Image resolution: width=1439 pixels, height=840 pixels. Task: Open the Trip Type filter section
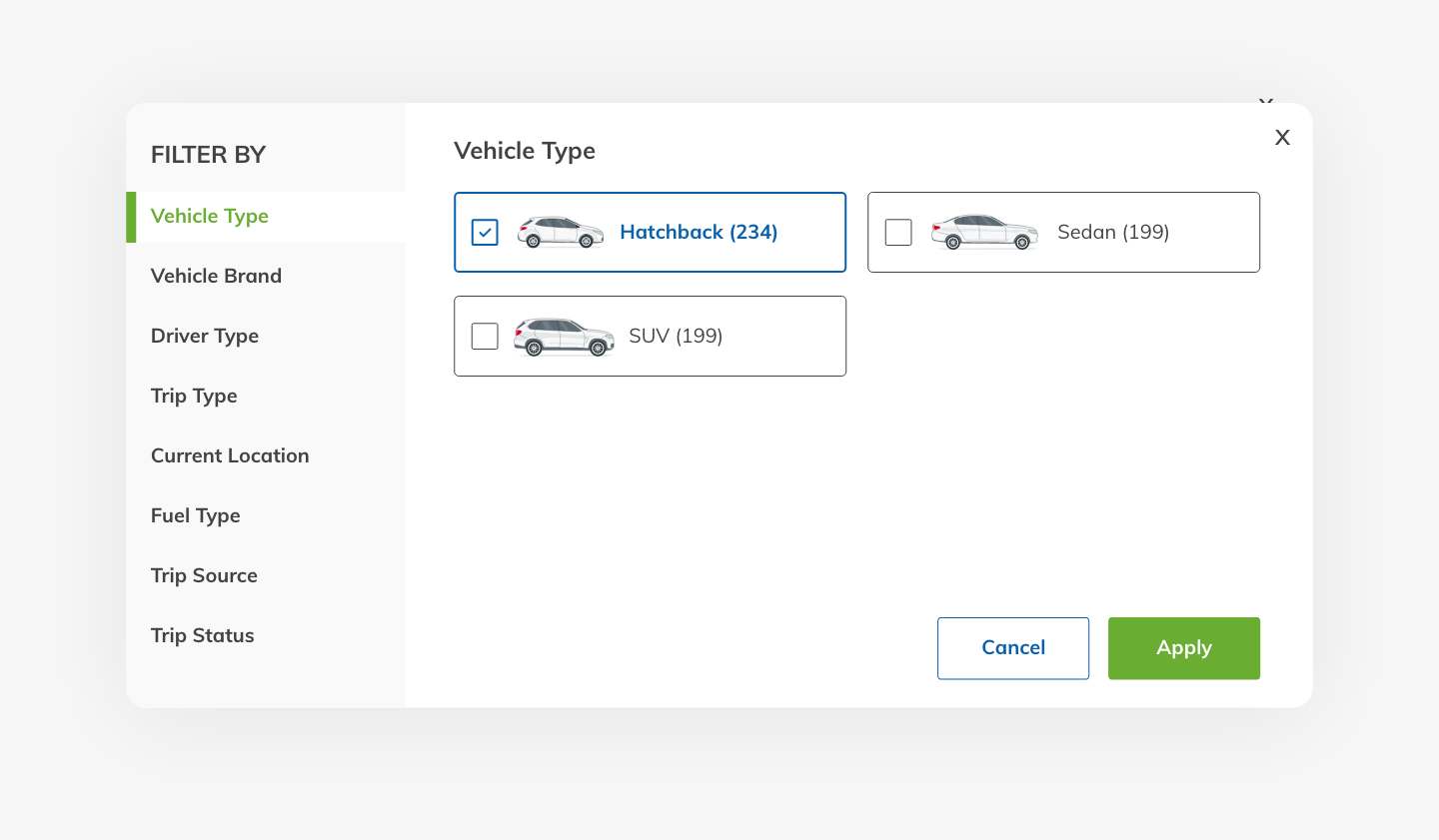coord(194,396)
